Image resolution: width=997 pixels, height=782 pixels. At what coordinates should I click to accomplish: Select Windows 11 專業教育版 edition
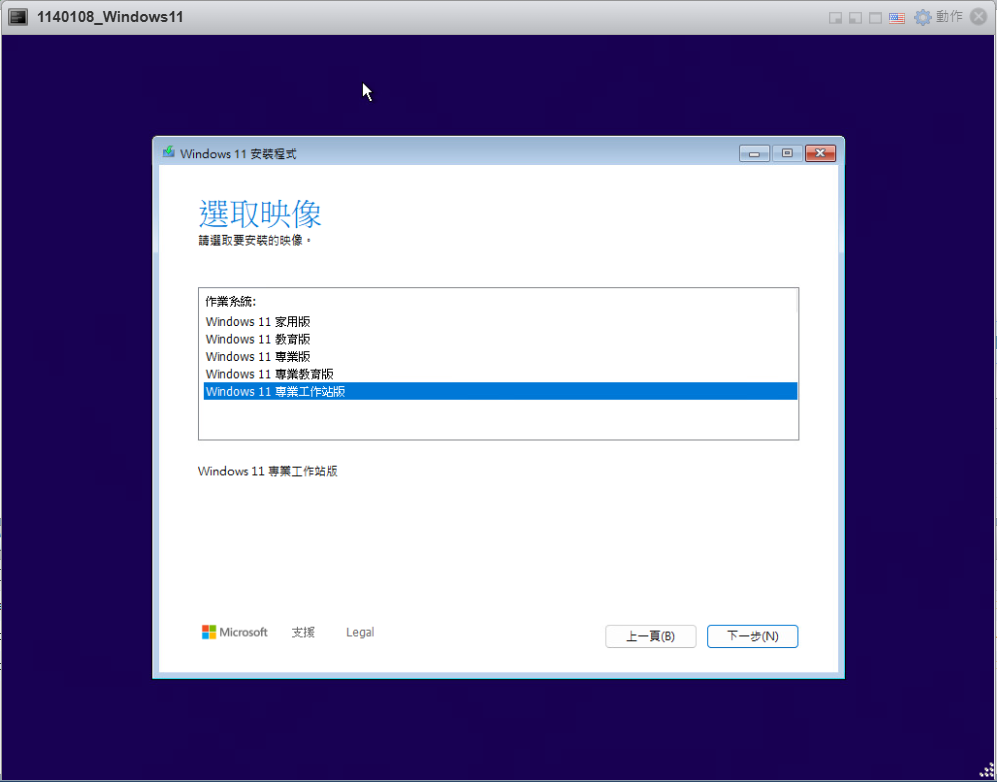pyautogui.click(x=500, y=374)
